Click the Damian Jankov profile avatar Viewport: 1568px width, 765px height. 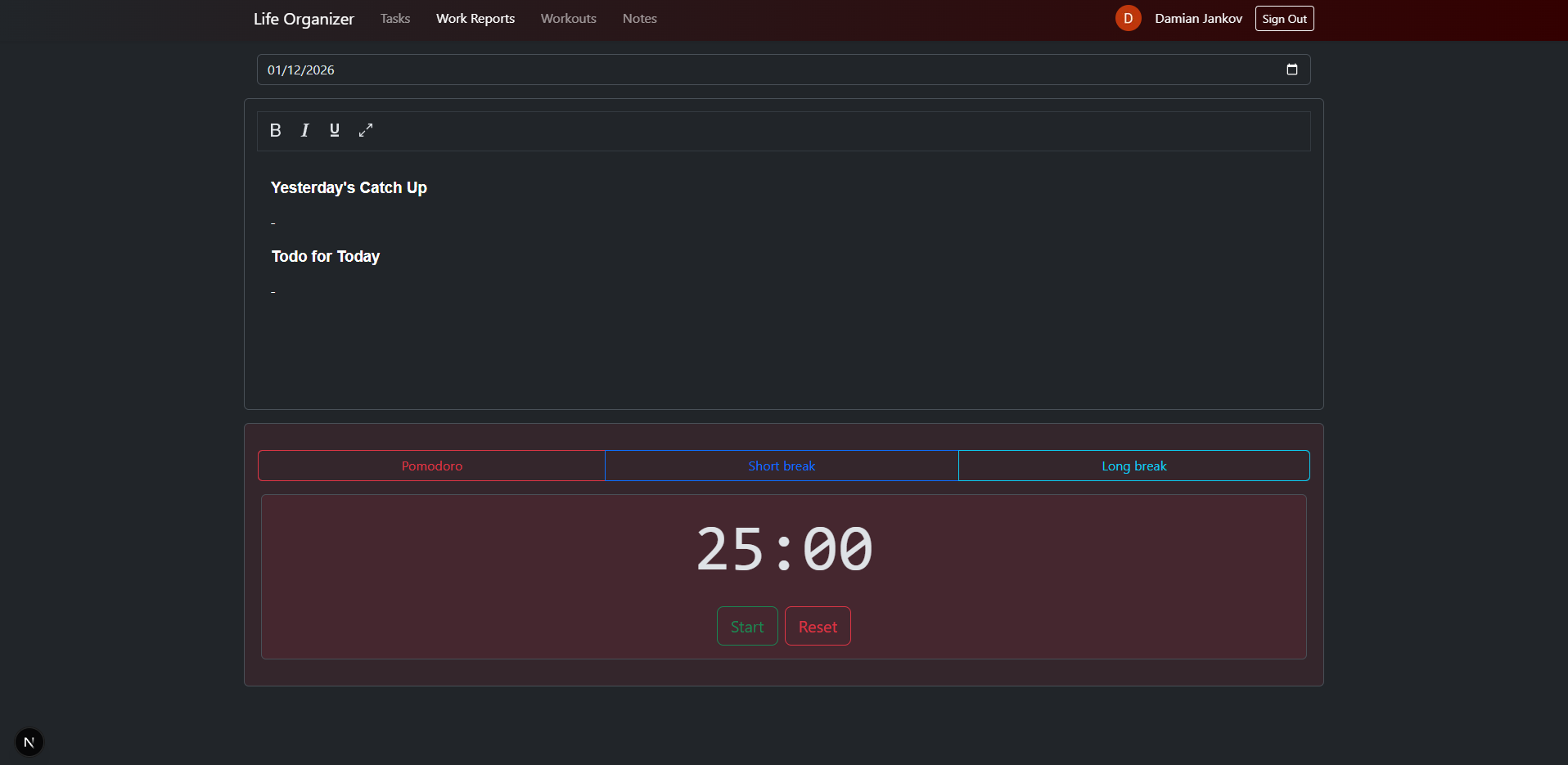tap(1128, 18)
